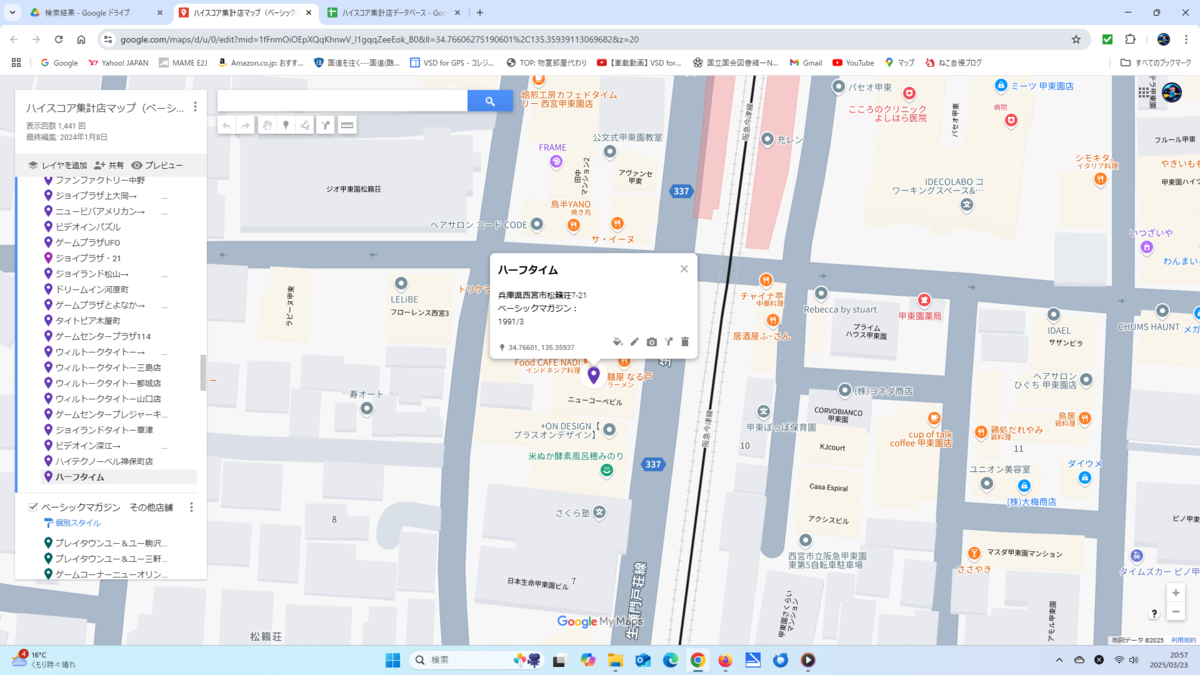The width and height of the screenshot is (1200, 675).
Task: Bookmark page with the star icon
Action: 1076,40
